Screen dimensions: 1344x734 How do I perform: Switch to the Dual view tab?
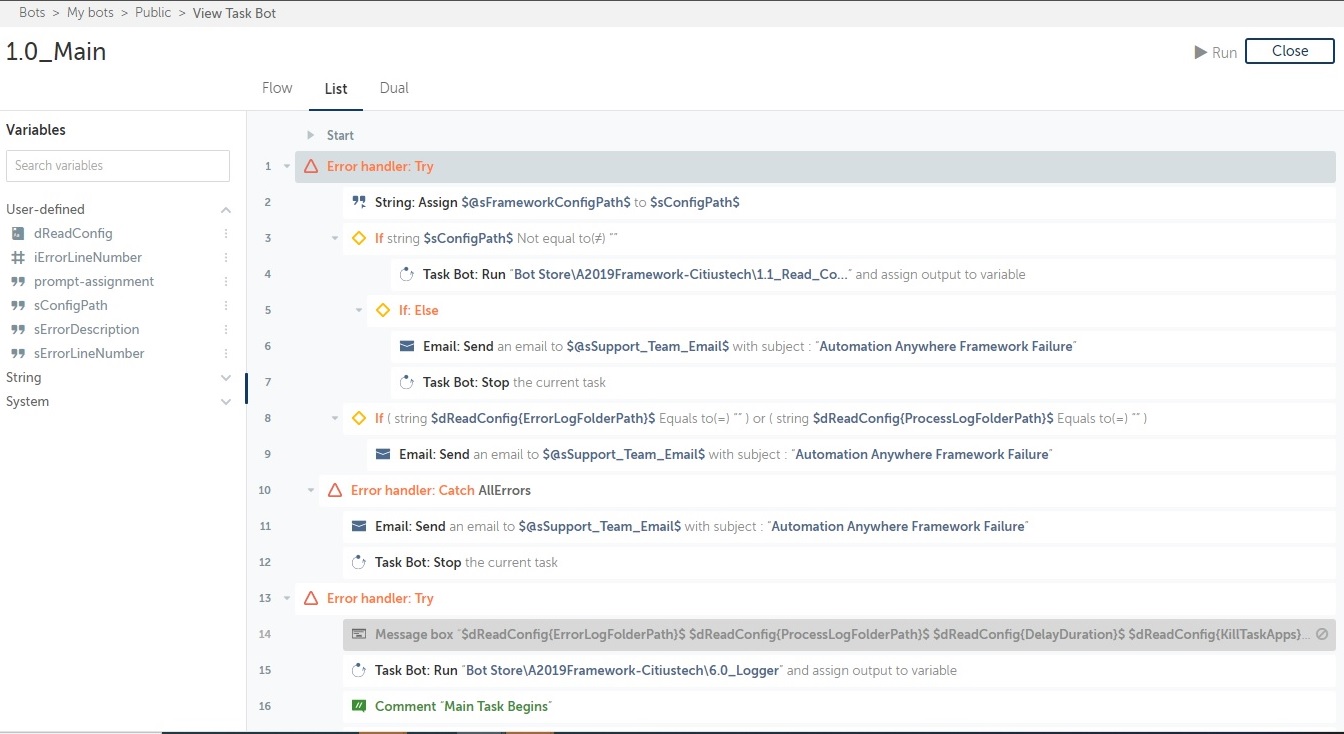tap(394, 88)
